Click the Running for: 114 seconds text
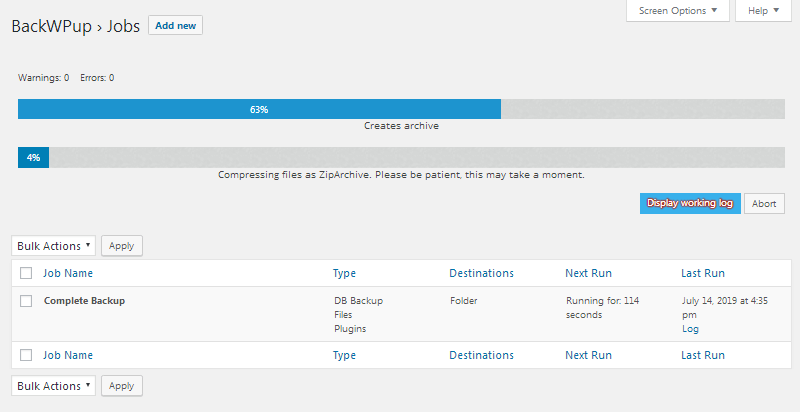The height and width of the screenshot is (412, 800). (602, 307)
